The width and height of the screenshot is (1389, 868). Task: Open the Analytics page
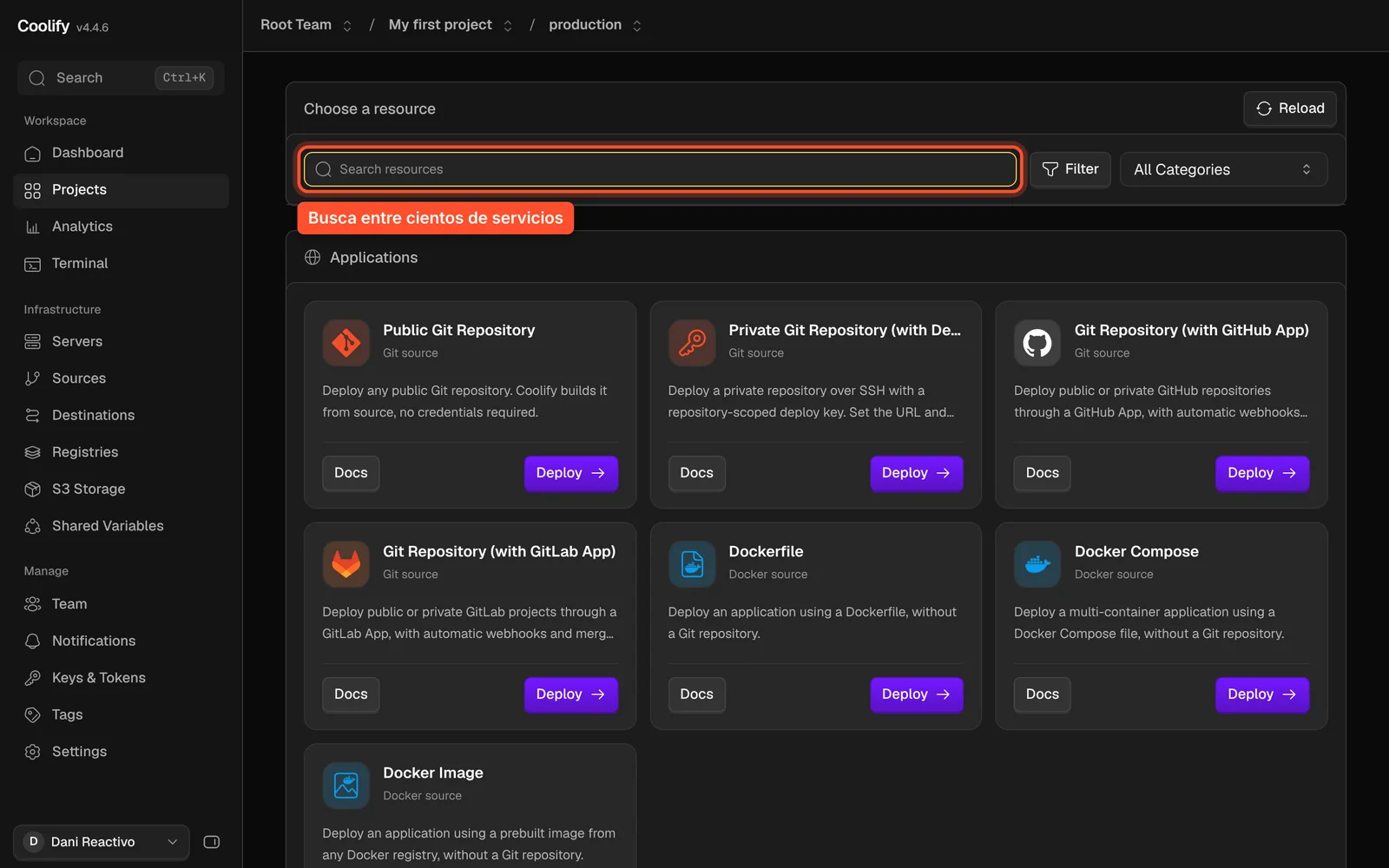[122, 227]
